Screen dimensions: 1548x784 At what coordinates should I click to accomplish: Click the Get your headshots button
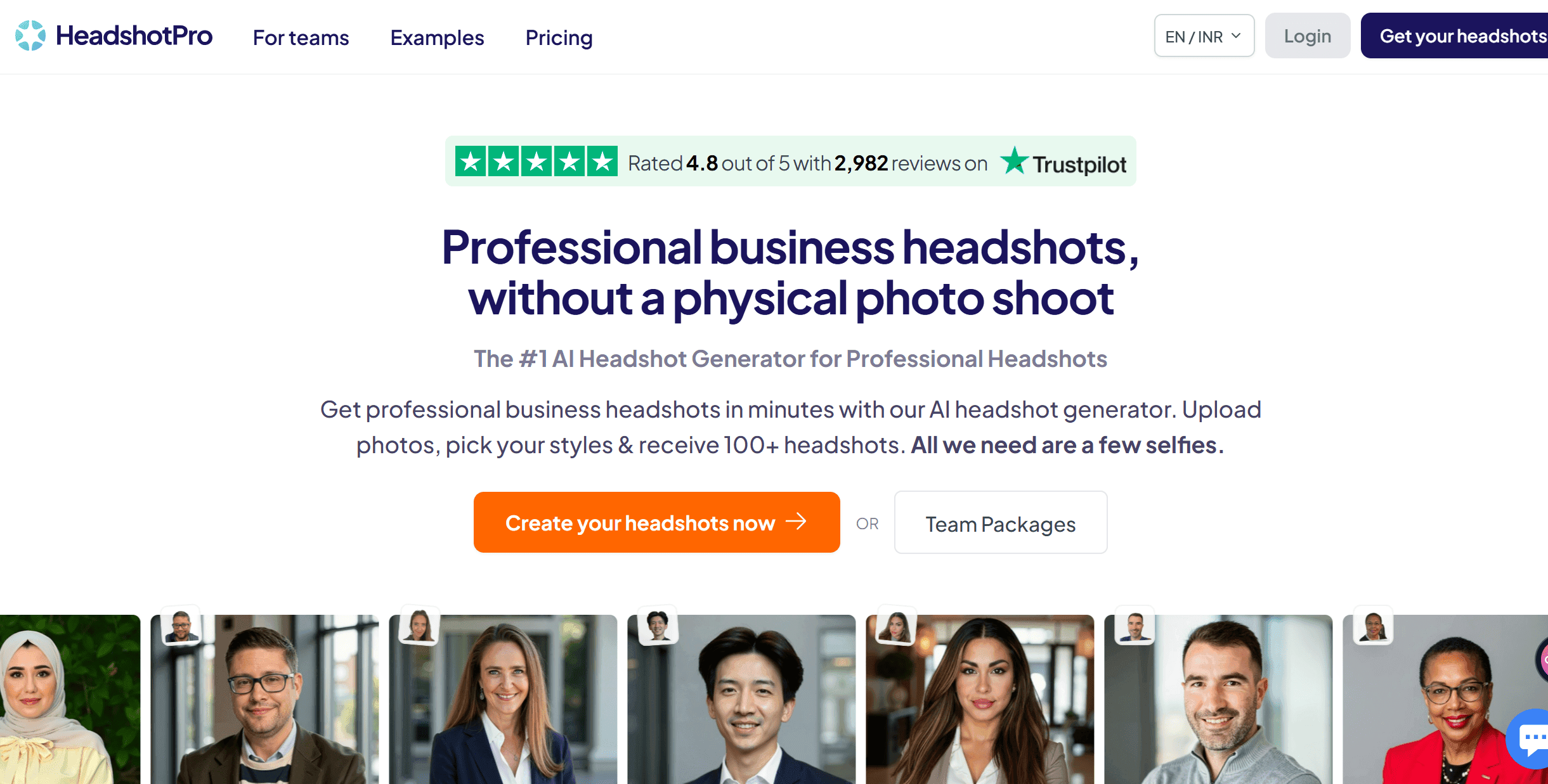coord(1455,36)
